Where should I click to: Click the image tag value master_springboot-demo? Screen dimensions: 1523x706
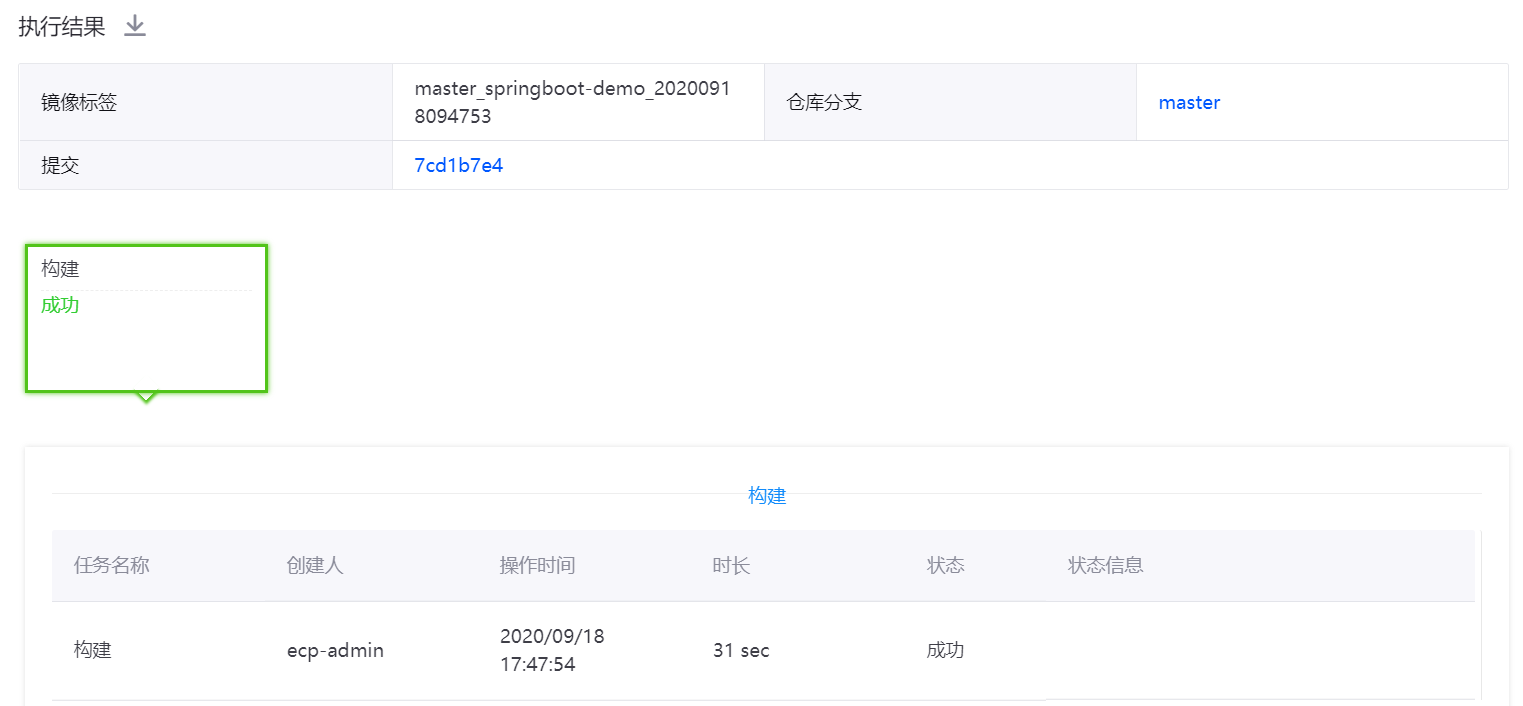(572, 102)
